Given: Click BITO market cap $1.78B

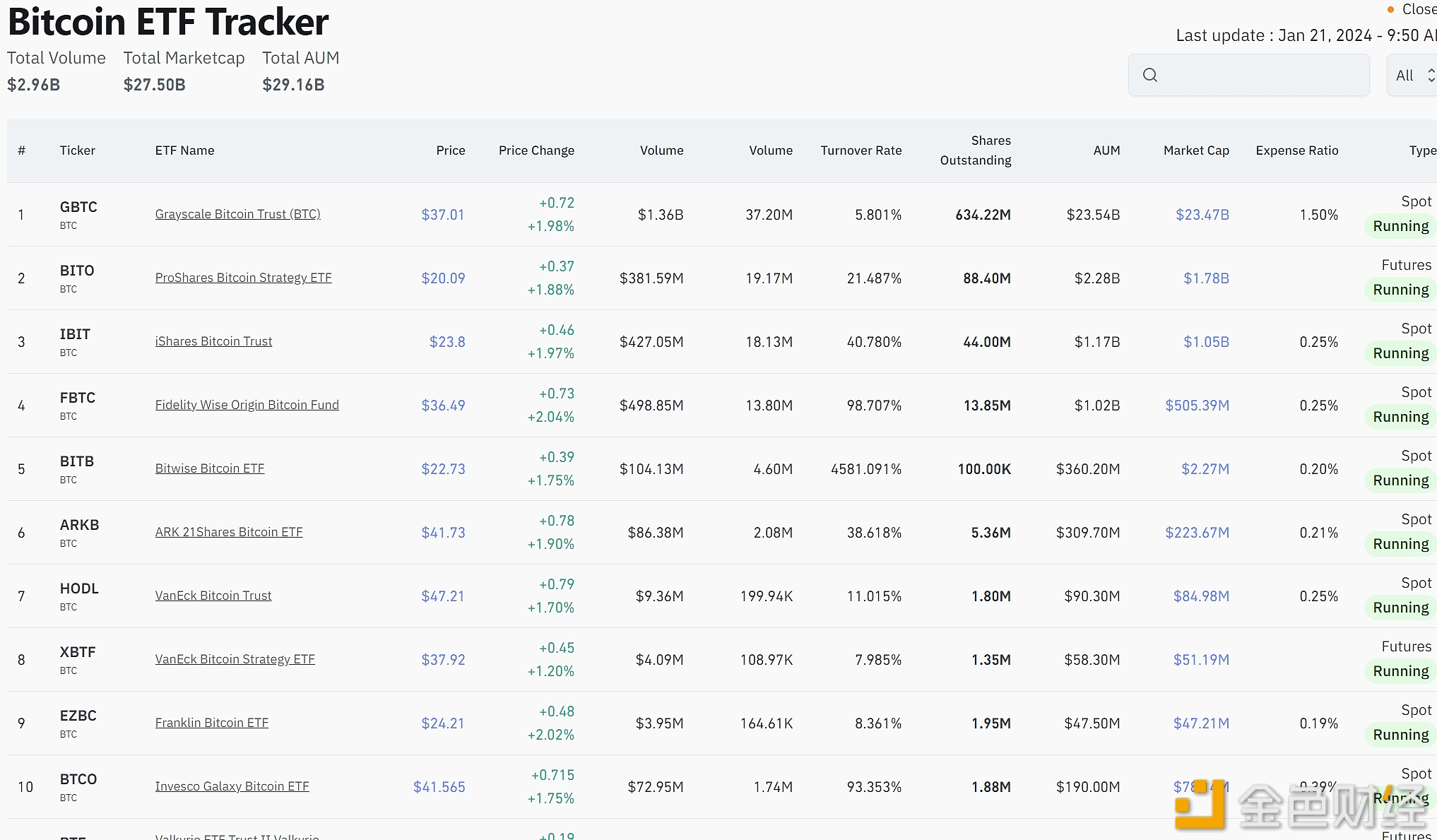Looking at the screenshot, I should (x=1207, y=278).
